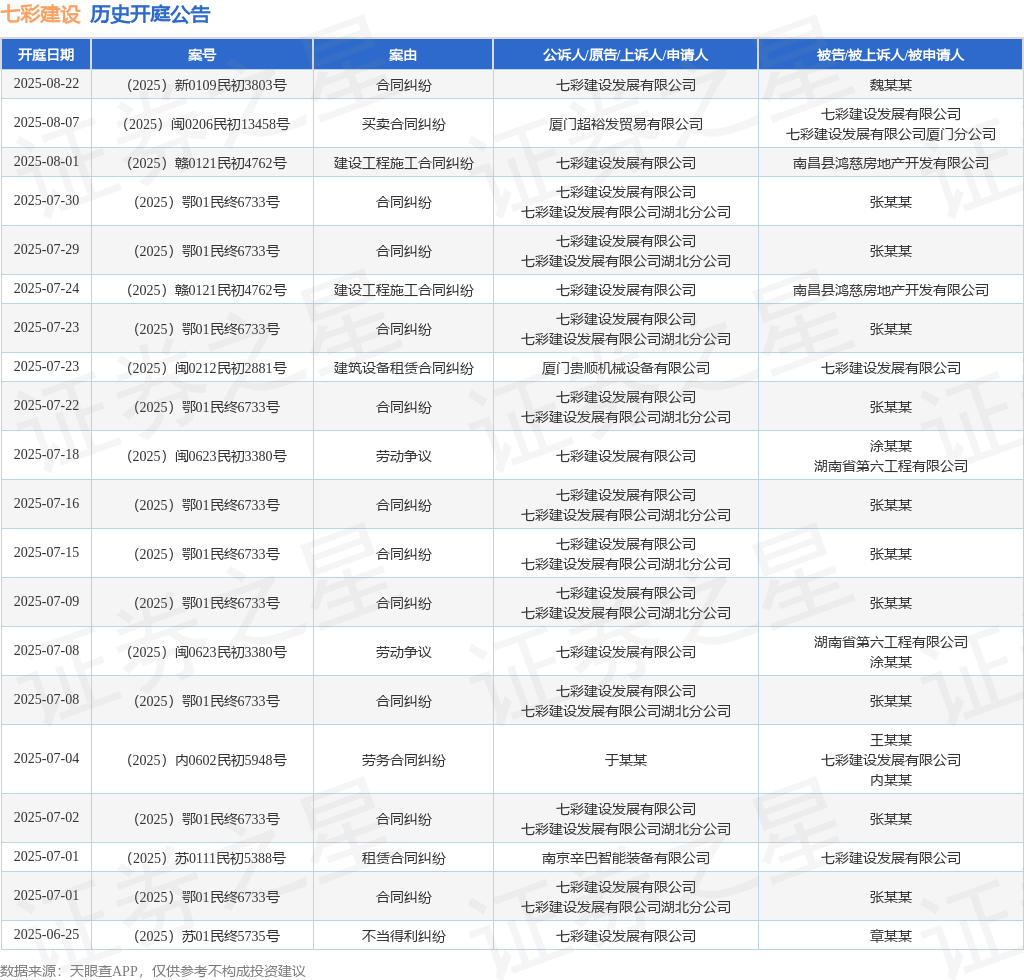Screen dimensions: 1024x980
Task: Click the 公诉人/原告/上诉人/申请人 header
Action: [626, 55]
